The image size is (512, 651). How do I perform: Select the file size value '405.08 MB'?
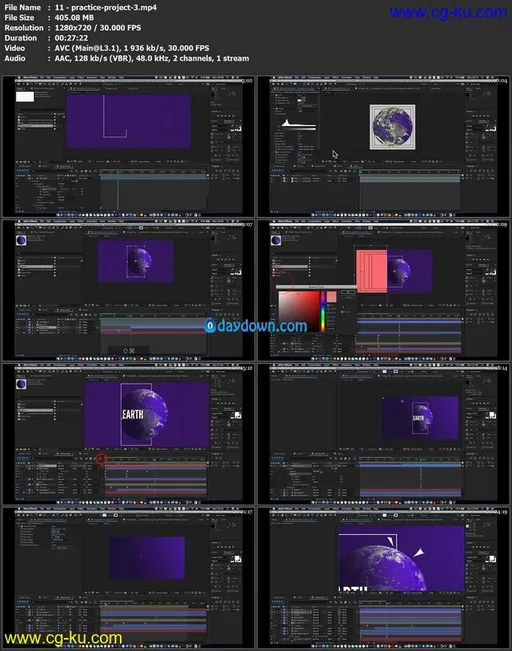(x=74, y=17)
